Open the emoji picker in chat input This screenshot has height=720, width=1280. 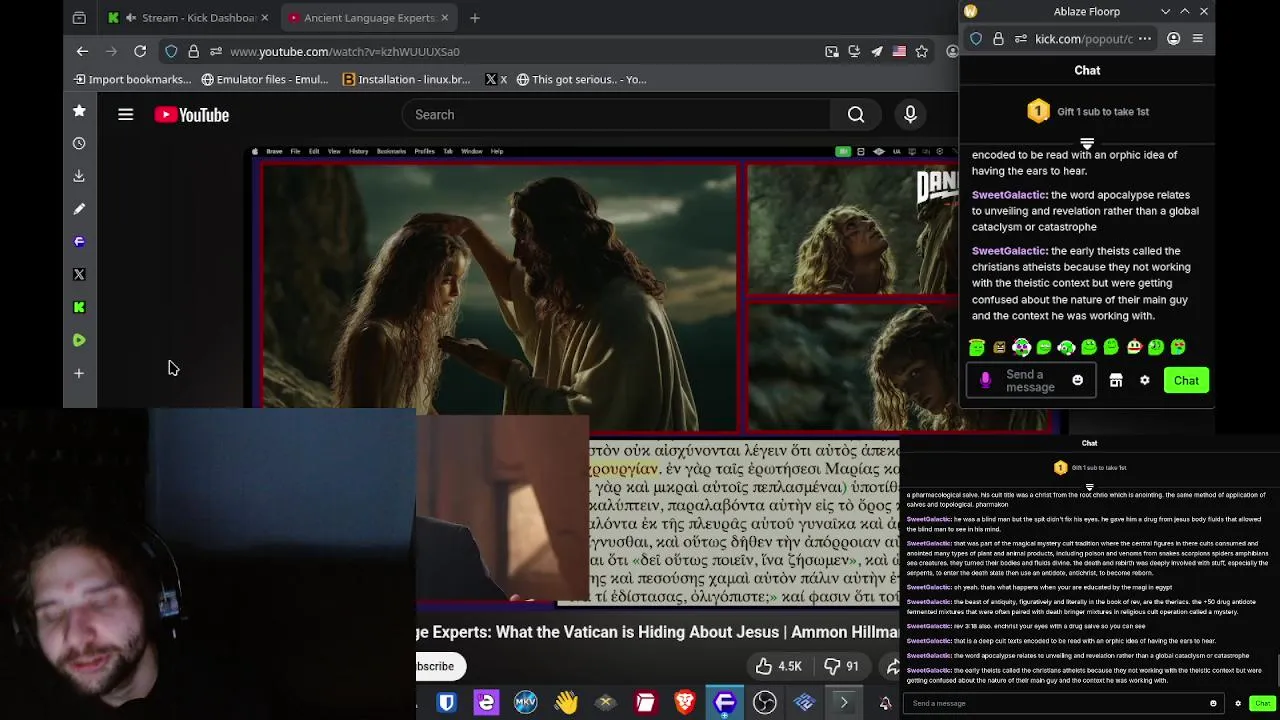(x=1078, y=380)
